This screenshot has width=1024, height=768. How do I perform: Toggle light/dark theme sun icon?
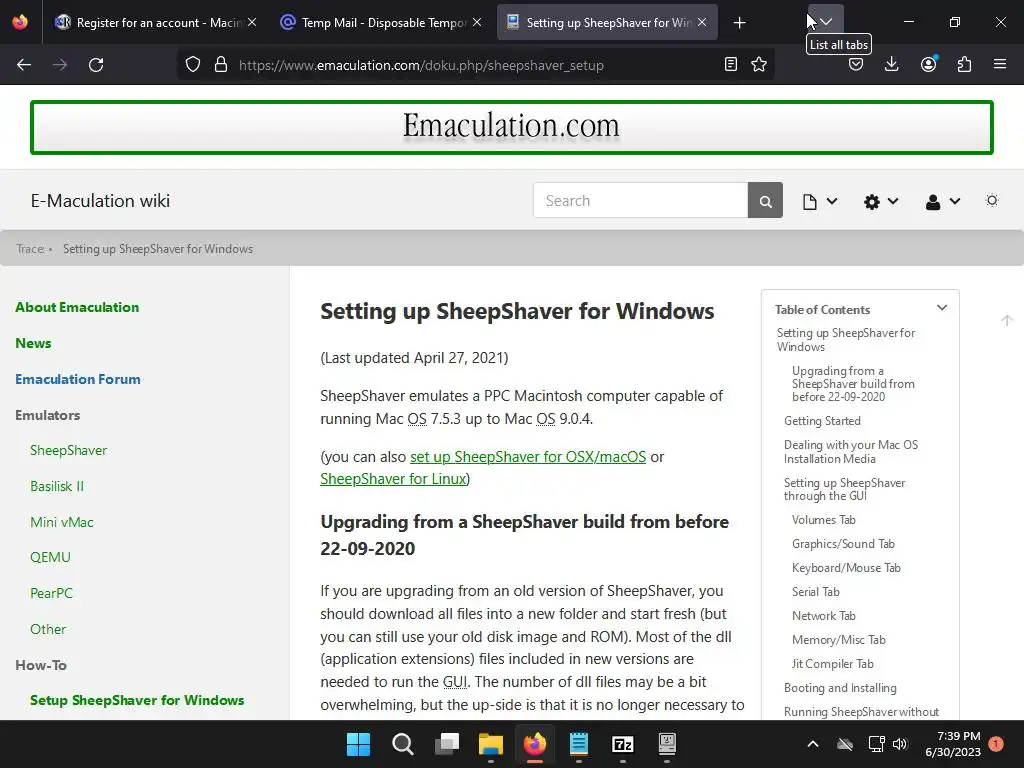coord(992,200)
